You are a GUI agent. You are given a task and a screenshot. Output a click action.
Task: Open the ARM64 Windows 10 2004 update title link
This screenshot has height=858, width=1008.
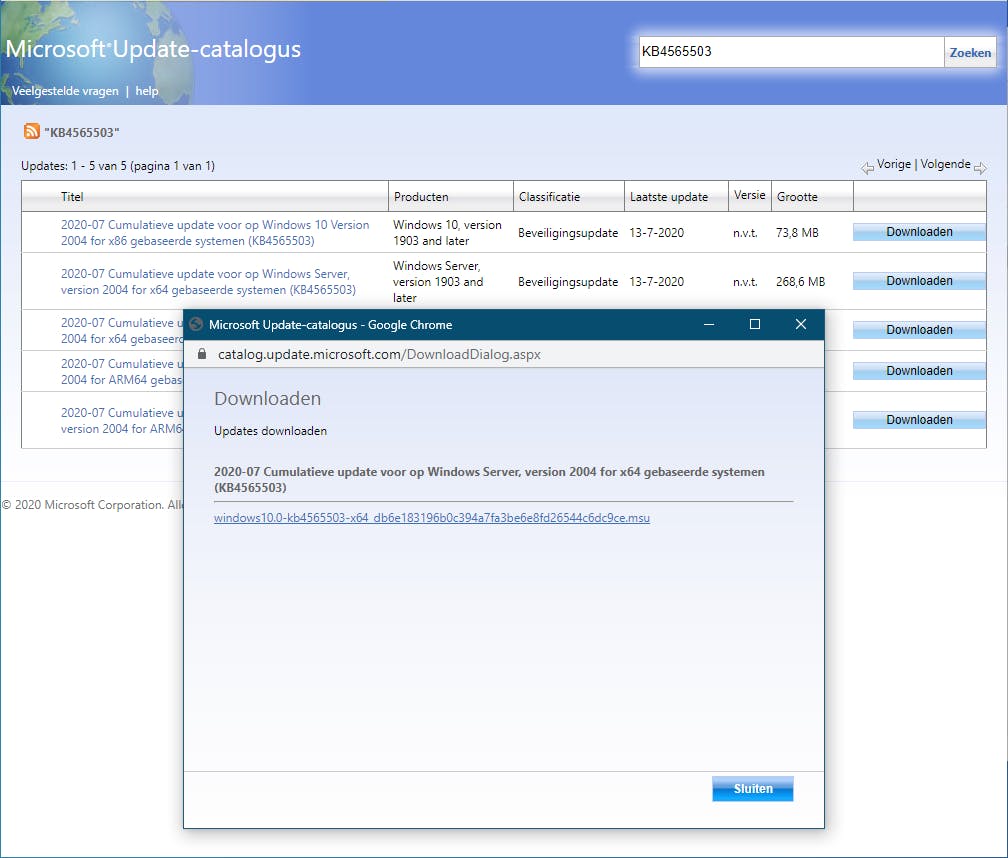(122, 371)
